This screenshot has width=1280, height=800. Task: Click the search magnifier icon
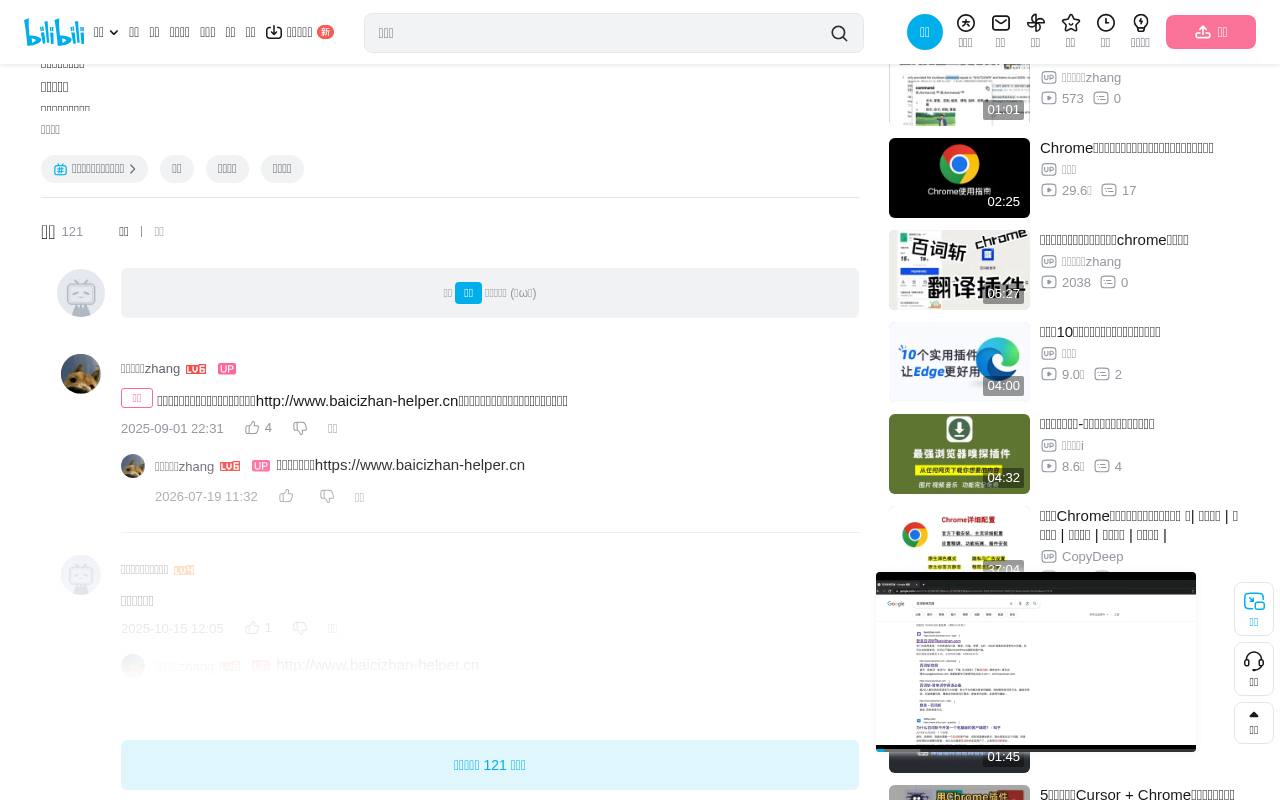tap(839, 33)
